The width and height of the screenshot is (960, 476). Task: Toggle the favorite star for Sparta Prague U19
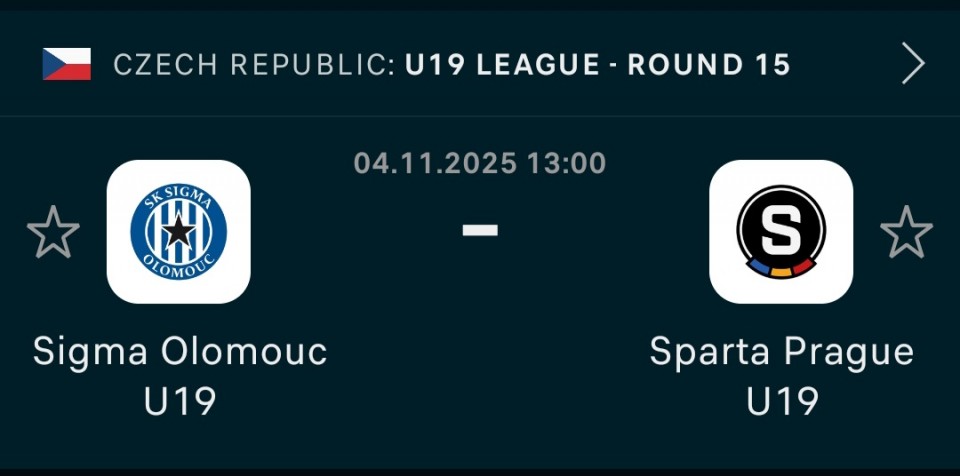[906, 232]
